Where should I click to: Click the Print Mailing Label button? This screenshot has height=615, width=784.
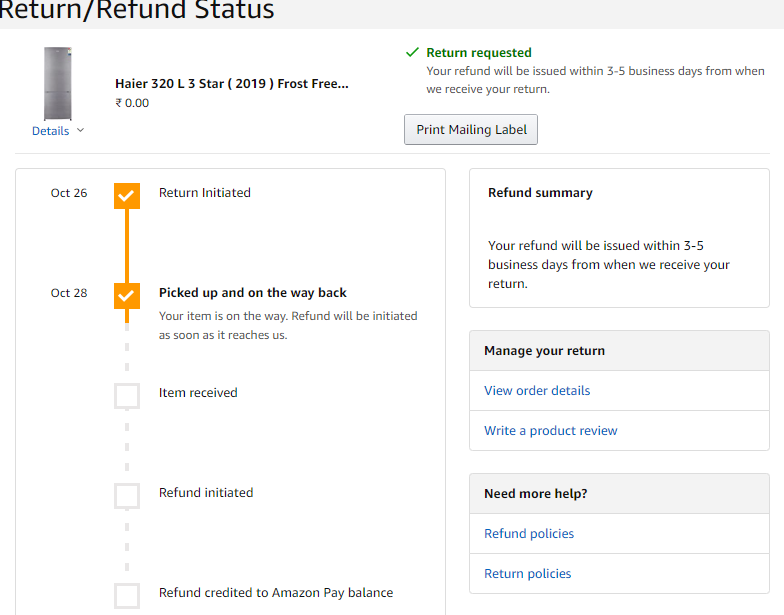(470, 130)
